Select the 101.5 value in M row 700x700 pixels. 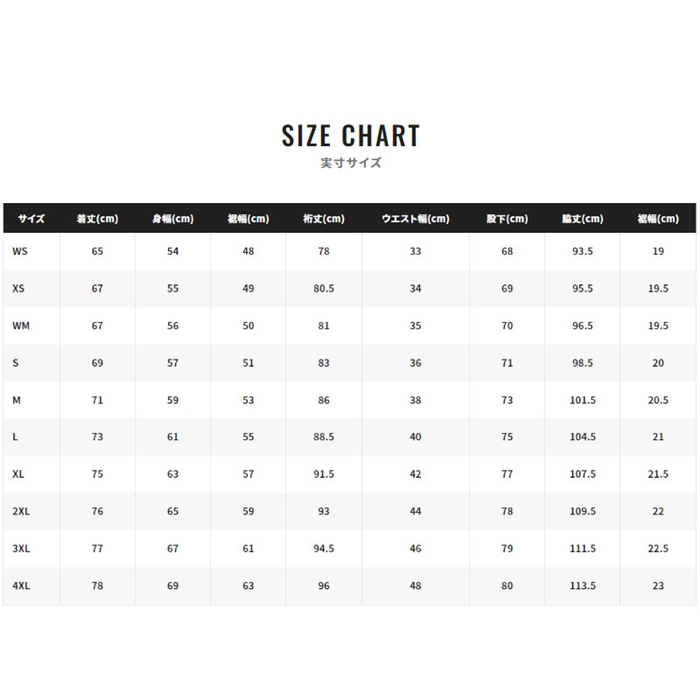(583, 400)
